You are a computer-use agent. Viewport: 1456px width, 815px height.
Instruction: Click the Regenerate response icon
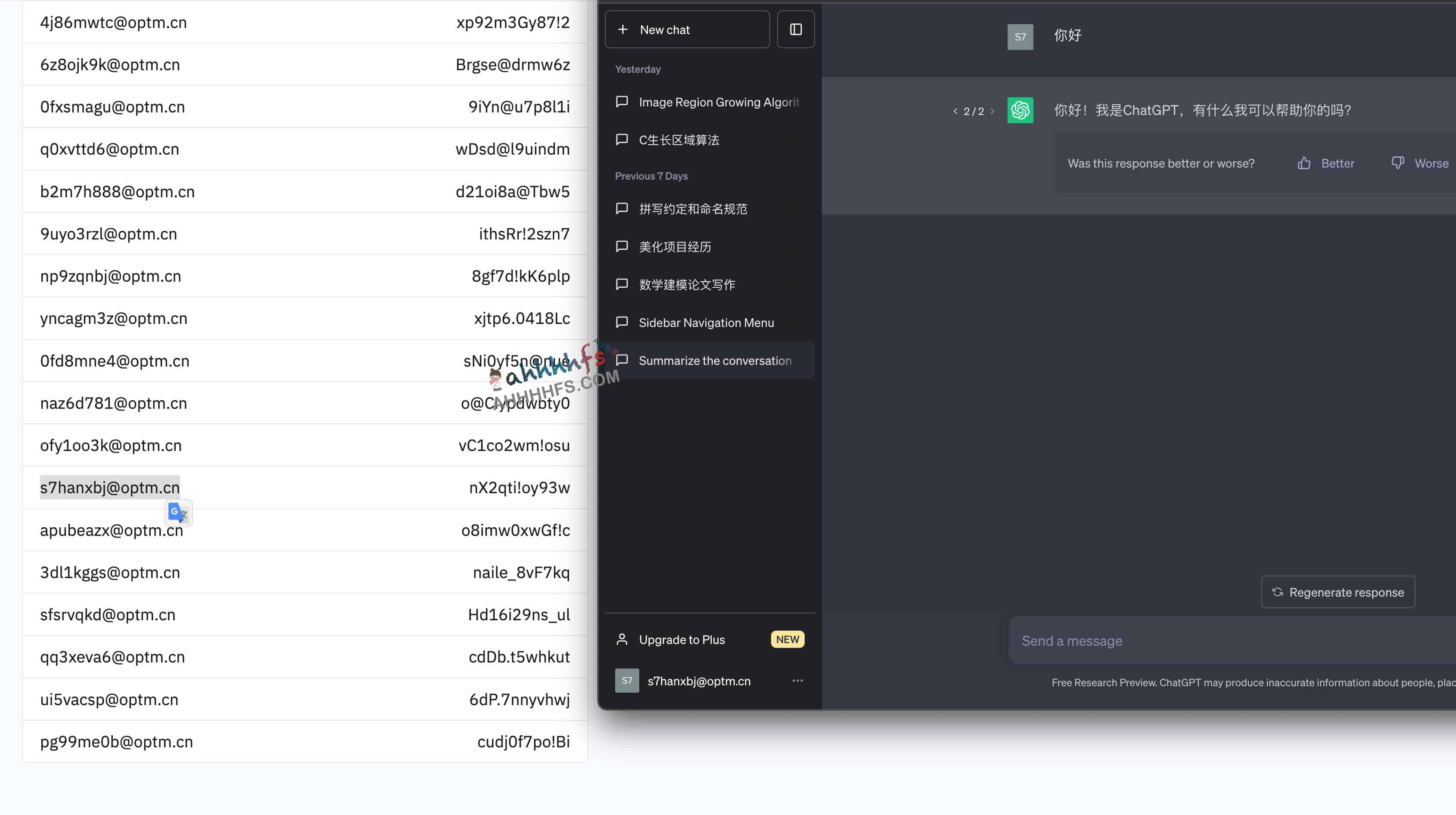click(1276, 592)
